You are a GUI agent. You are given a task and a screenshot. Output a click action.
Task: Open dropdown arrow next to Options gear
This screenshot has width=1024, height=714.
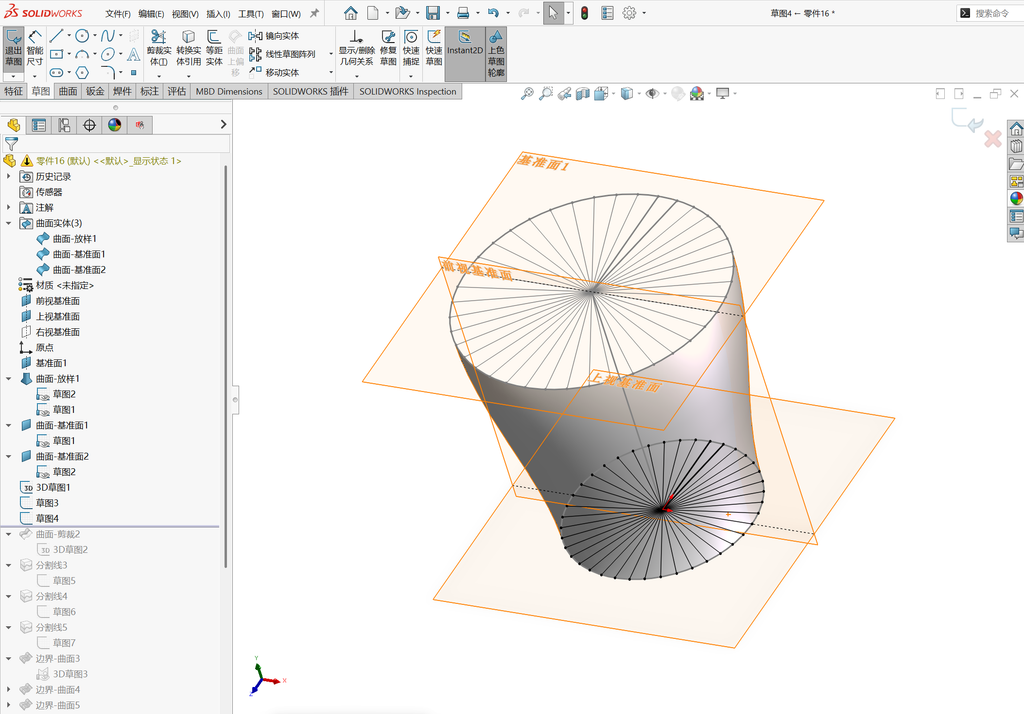[644, 13]
